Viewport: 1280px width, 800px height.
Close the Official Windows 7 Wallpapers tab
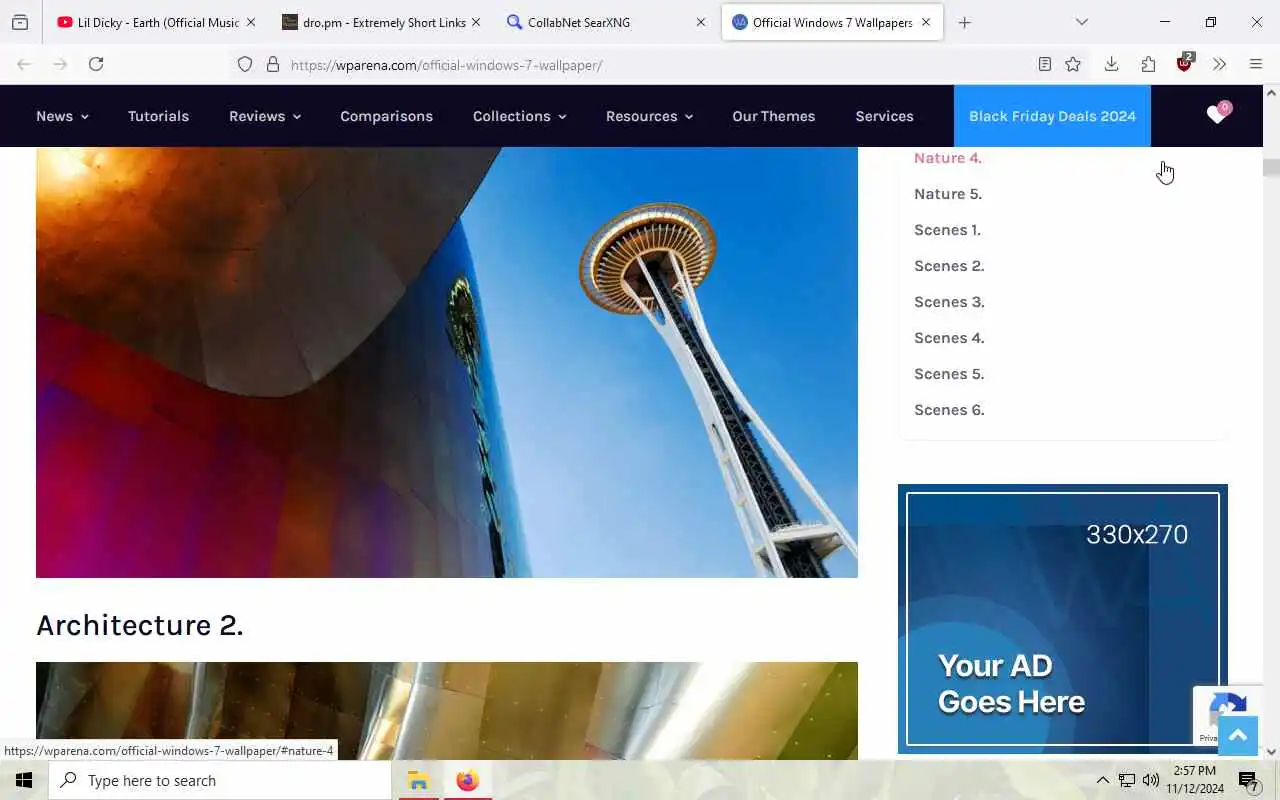(x=926, y=22)
